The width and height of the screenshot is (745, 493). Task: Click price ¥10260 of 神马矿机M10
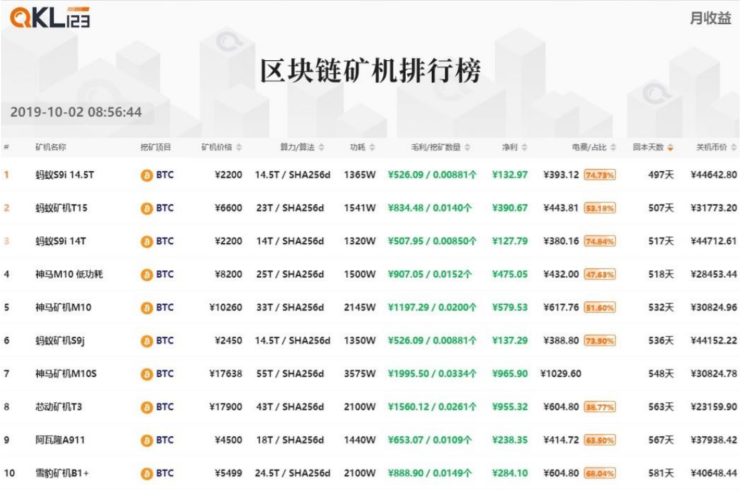(x=226, y=308)
